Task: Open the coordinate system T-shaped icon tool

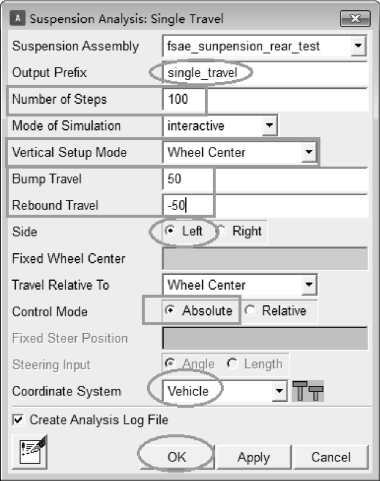Action: pos(308,391)
